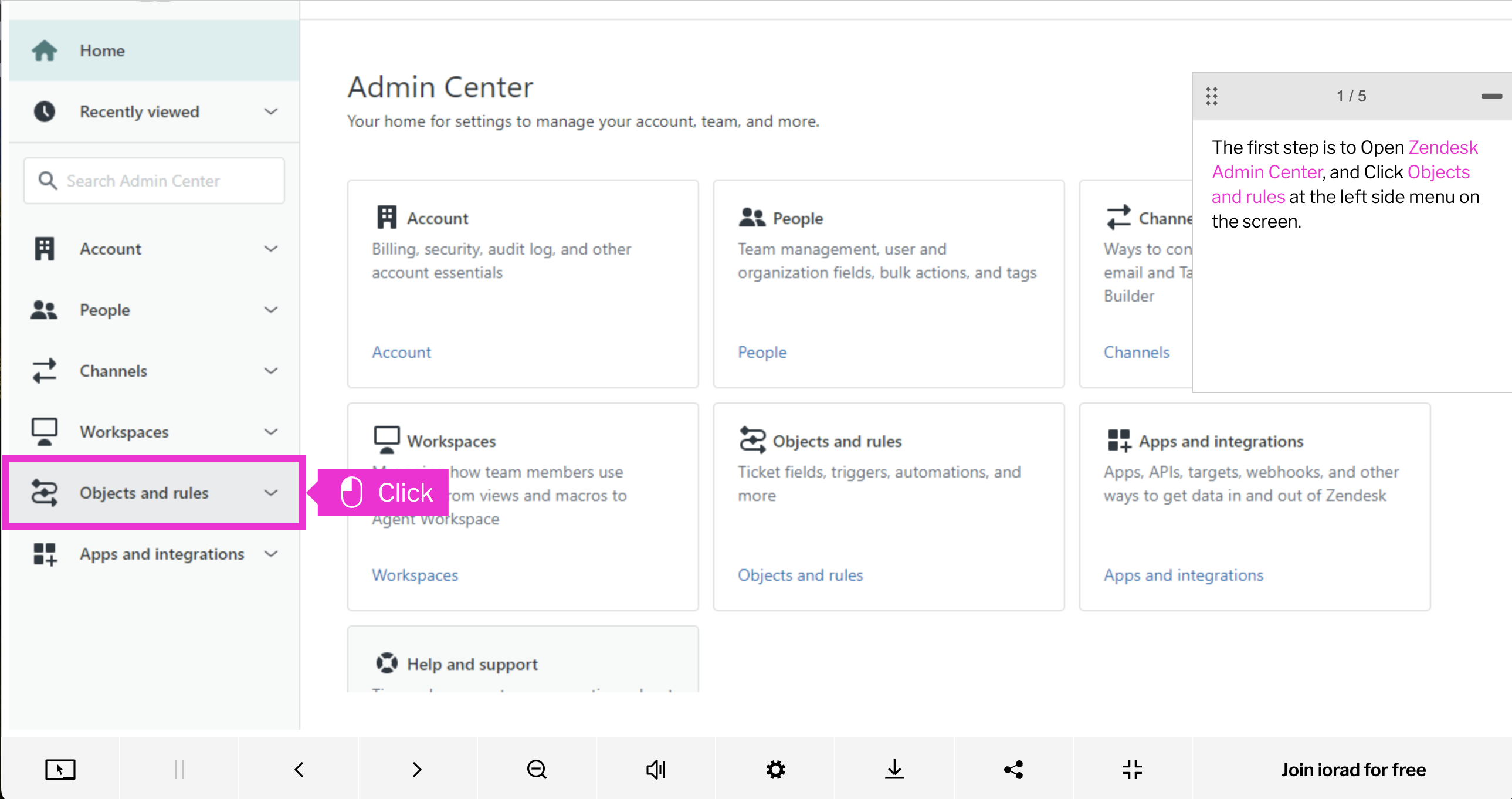Pause the tutorial playback
Image resolution: width=1512 pixels, height=799 pixels.
click(x=179, y=770)
